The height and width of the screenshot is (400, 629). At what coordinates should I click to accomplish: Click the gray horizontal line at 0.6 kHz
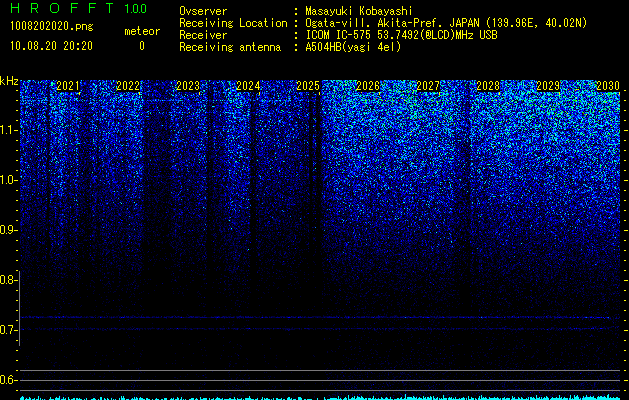click(x=320, y=380)
